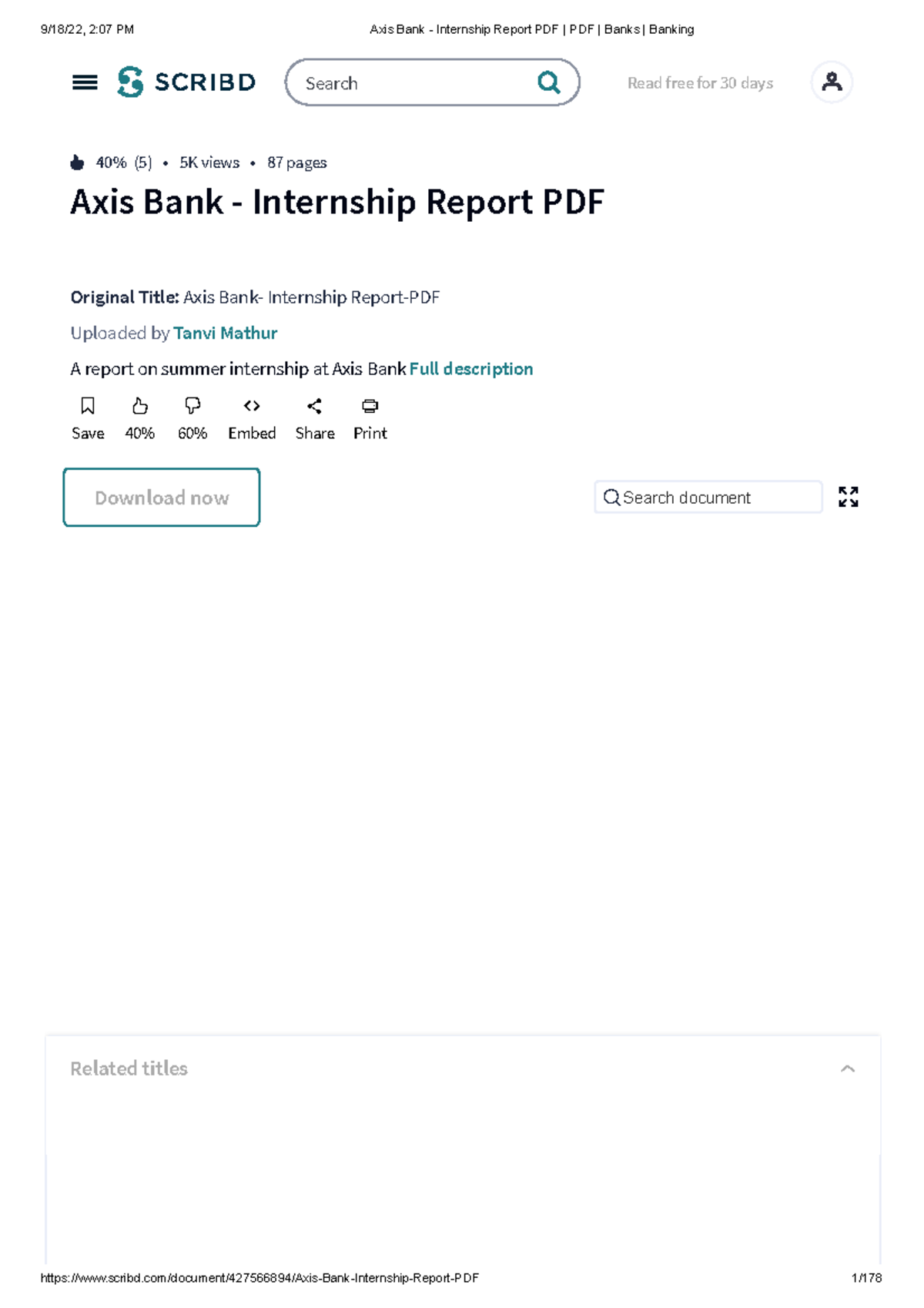Click the Share icon
This screenshot has width=924, height=1308.
click(314, 406)
